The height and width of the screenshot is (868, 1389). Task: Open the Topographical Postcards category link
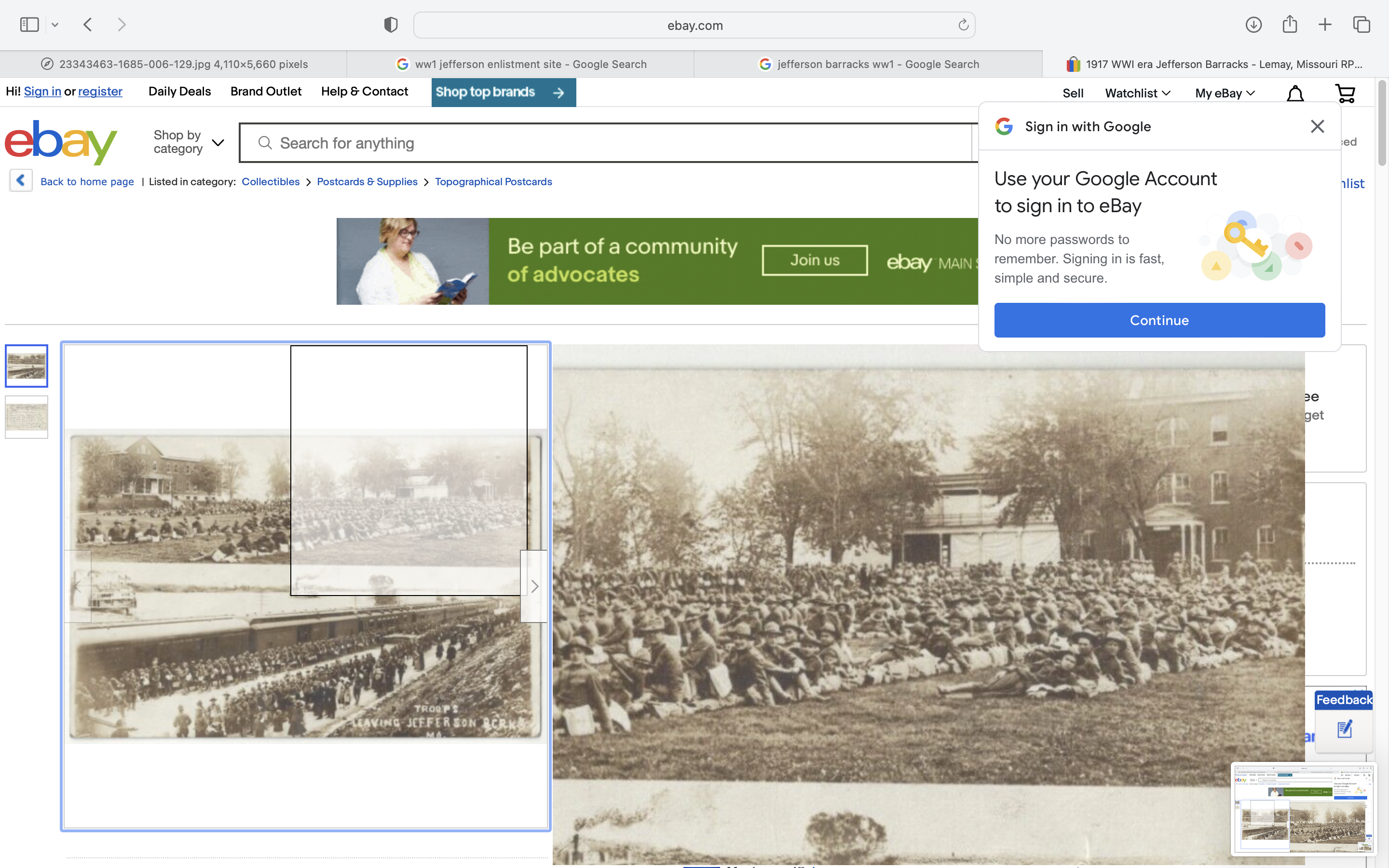coord(493,181)
